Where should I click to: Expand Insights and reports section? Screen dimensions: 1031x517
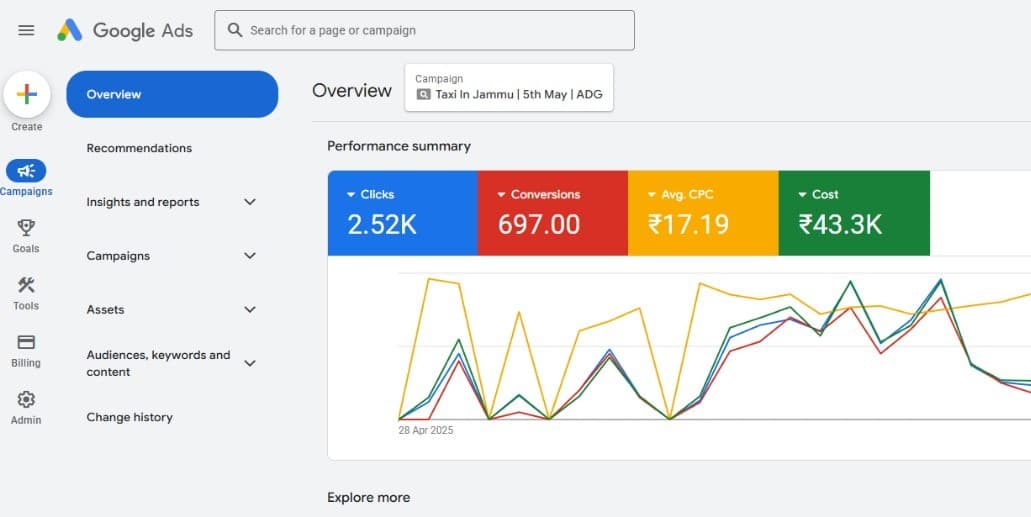point(250,202)
